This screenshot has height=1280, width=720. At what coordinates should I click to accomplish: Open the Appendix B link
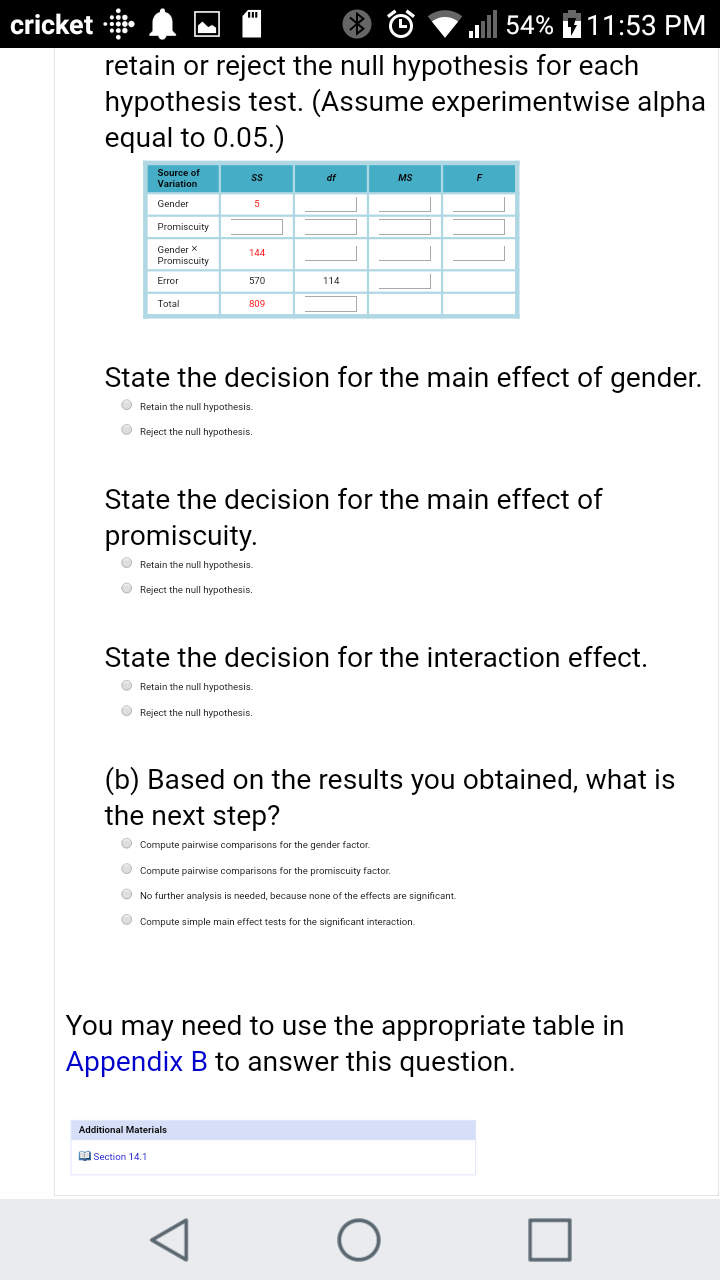pyautogui.click(x=136, y=1061)
